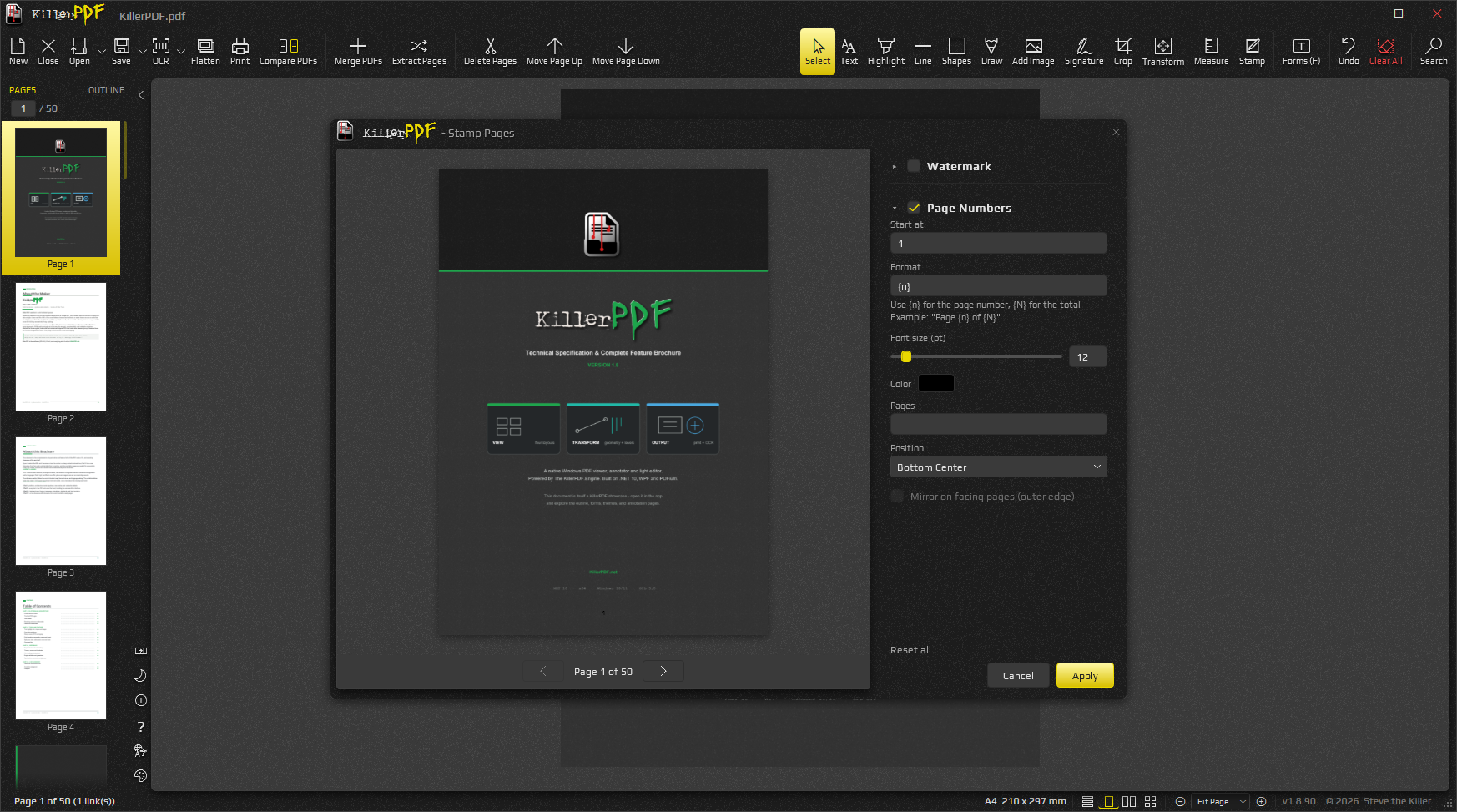Select the Page 3 thumbnail

tap(61, 501)
